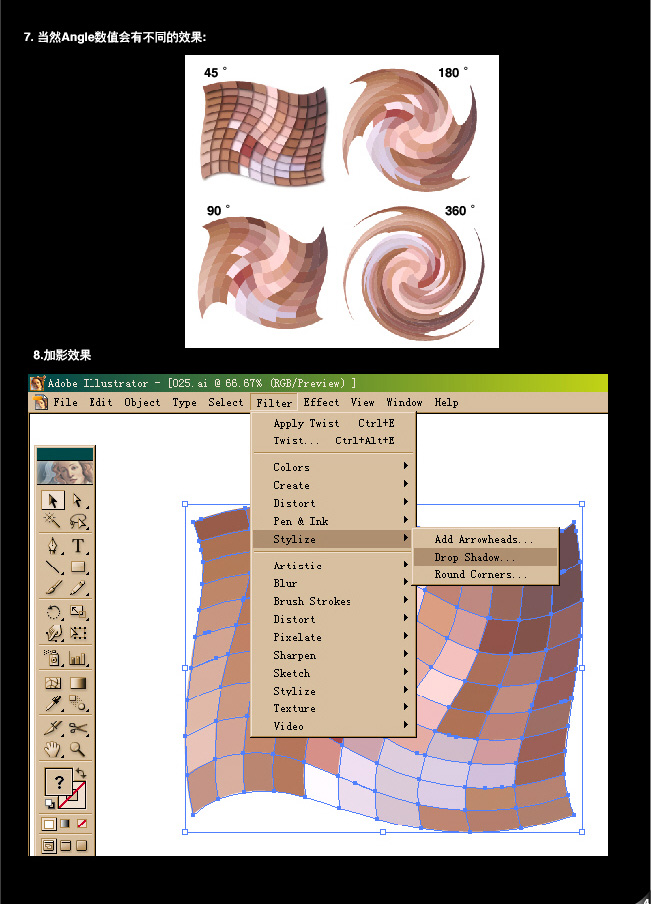The image size is (651, 904).
Task: Select the black arrow Selection tool
Action: pyautogui.click(x=52, y=500)
